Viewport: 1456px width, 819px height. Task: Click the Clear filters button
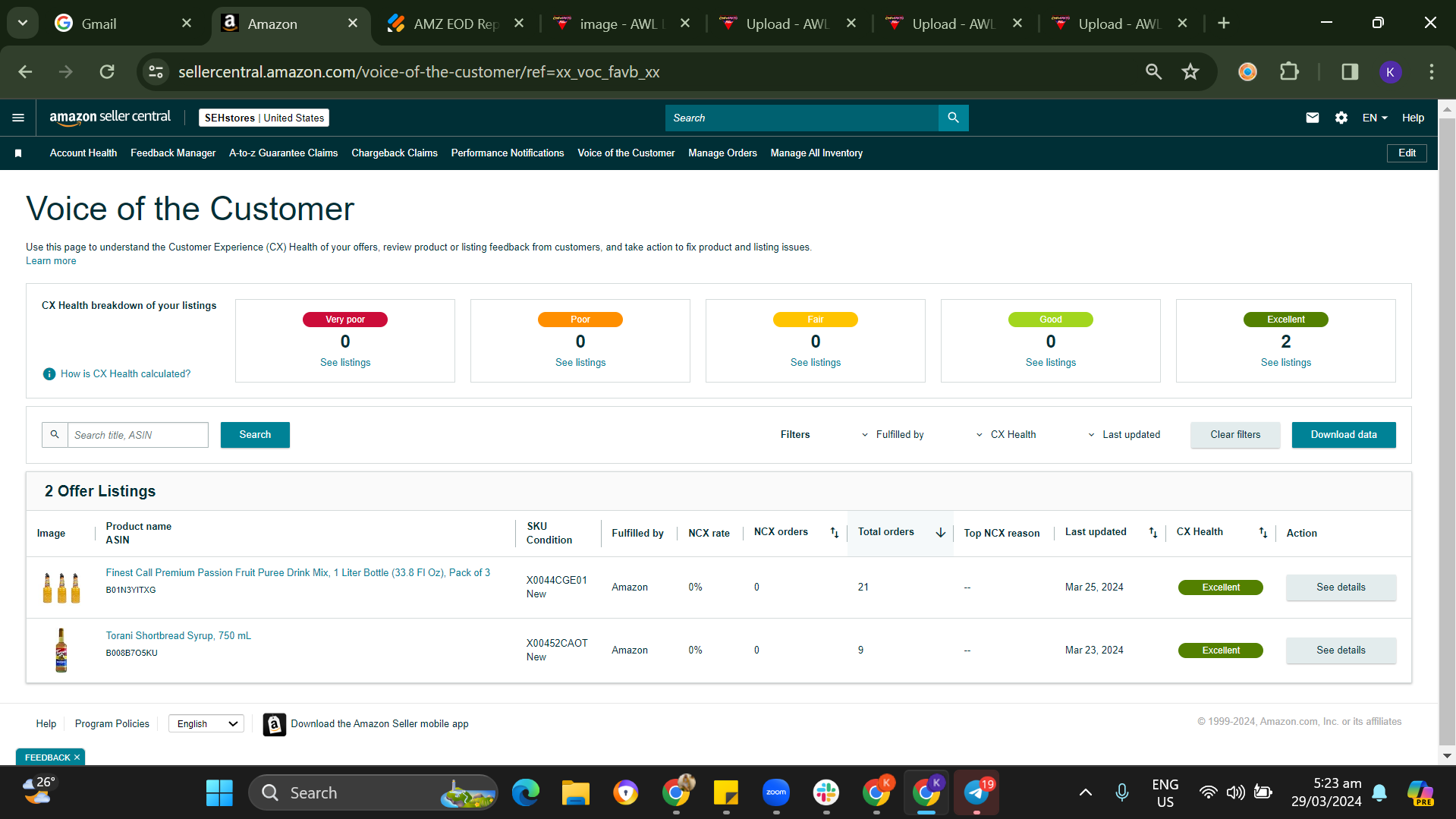pyautogui.click(x=1235, y=435)
